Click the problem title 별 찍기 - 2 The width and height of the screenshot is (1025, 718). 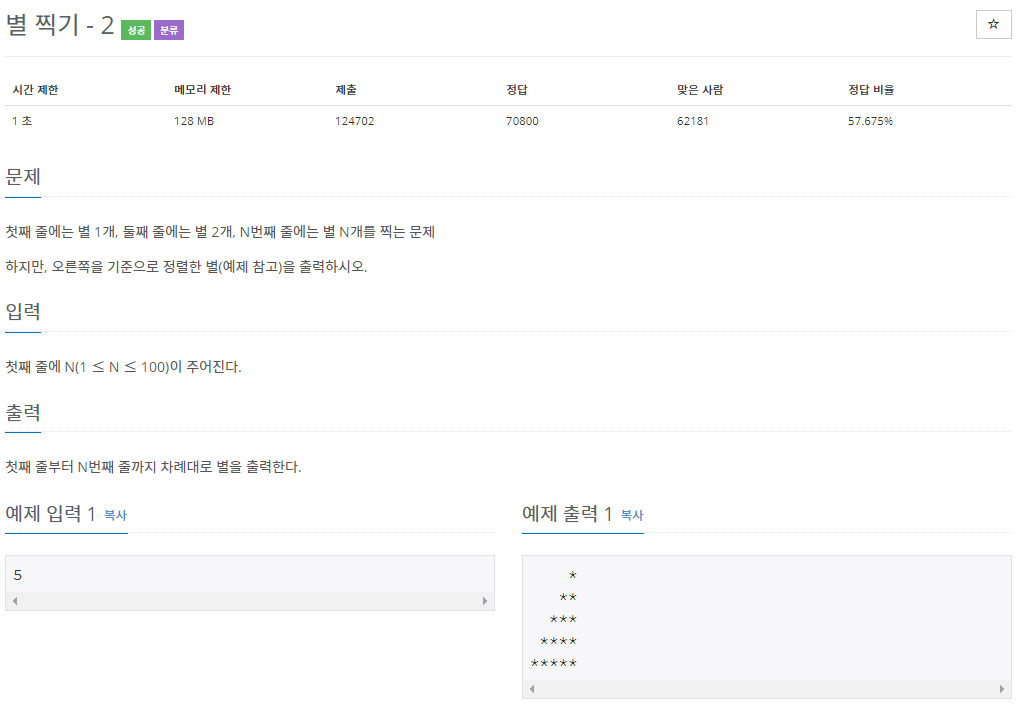[x=60, y=26]
